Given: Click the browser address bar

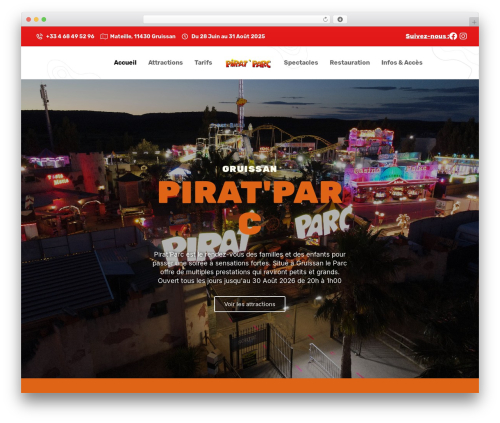Looking at the screenshot, I should point(237,20).
